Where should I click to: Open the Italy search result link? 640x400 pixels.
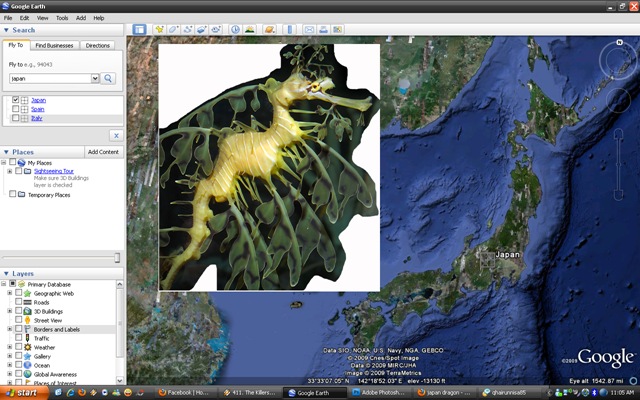point(37,118)
